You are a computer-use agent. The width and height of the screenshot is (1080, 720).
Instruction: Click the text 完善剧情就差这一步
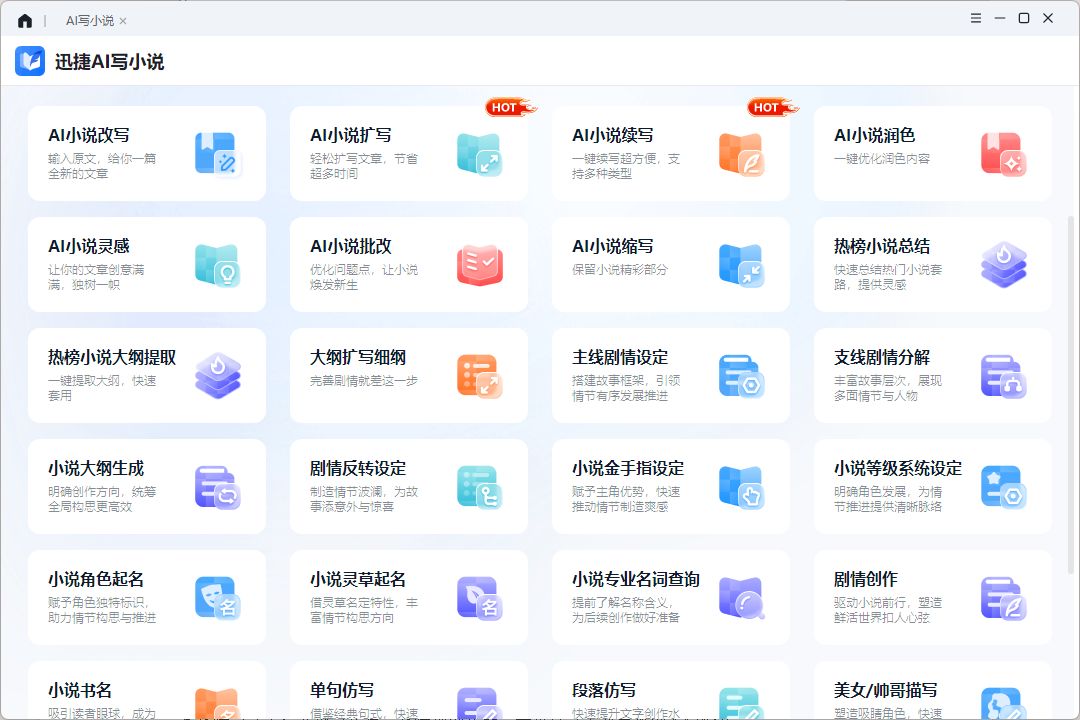click(364, 380)
